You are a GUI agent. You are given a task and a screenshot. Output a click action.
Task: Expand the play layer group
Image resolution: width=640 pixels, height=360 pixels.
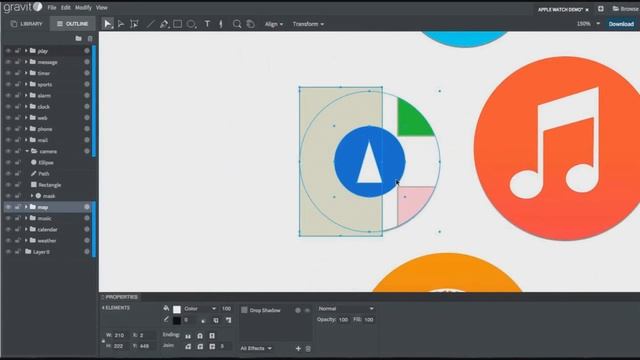pyautogui.click(x=26, y=51)
